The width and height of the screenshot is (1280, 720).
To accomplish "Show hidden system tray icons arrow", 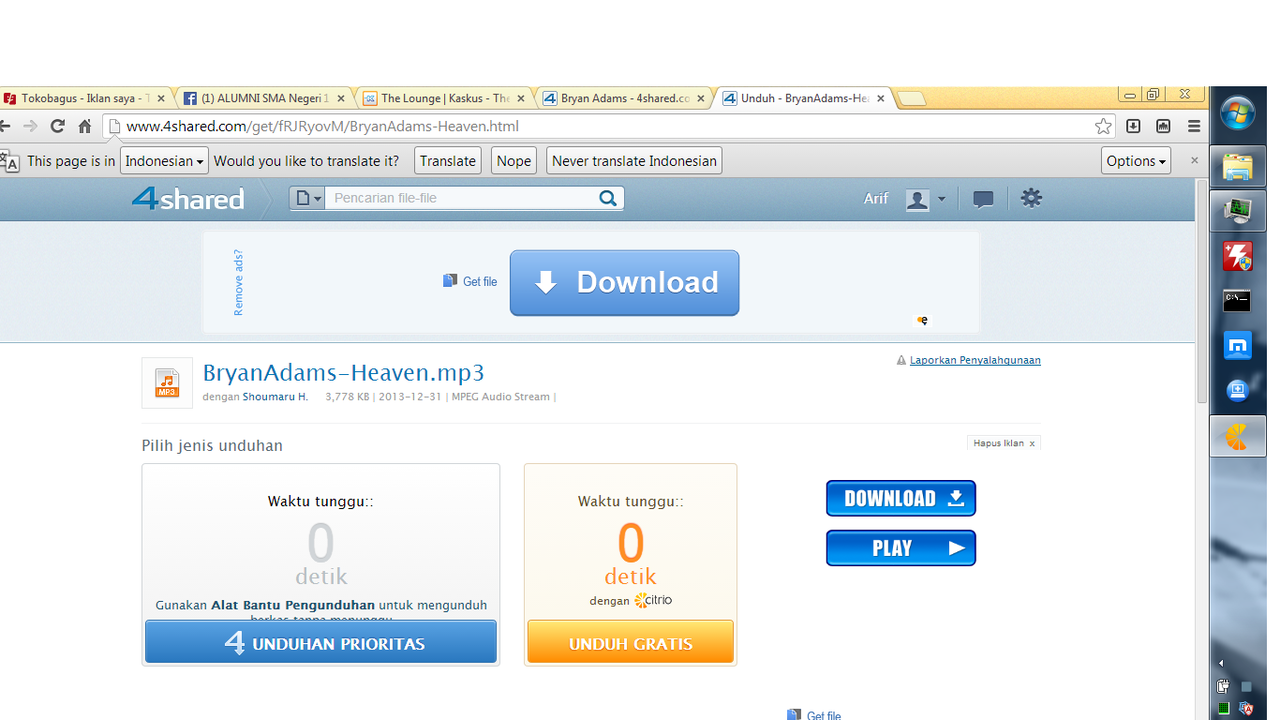I will [x=1221, y=663].
